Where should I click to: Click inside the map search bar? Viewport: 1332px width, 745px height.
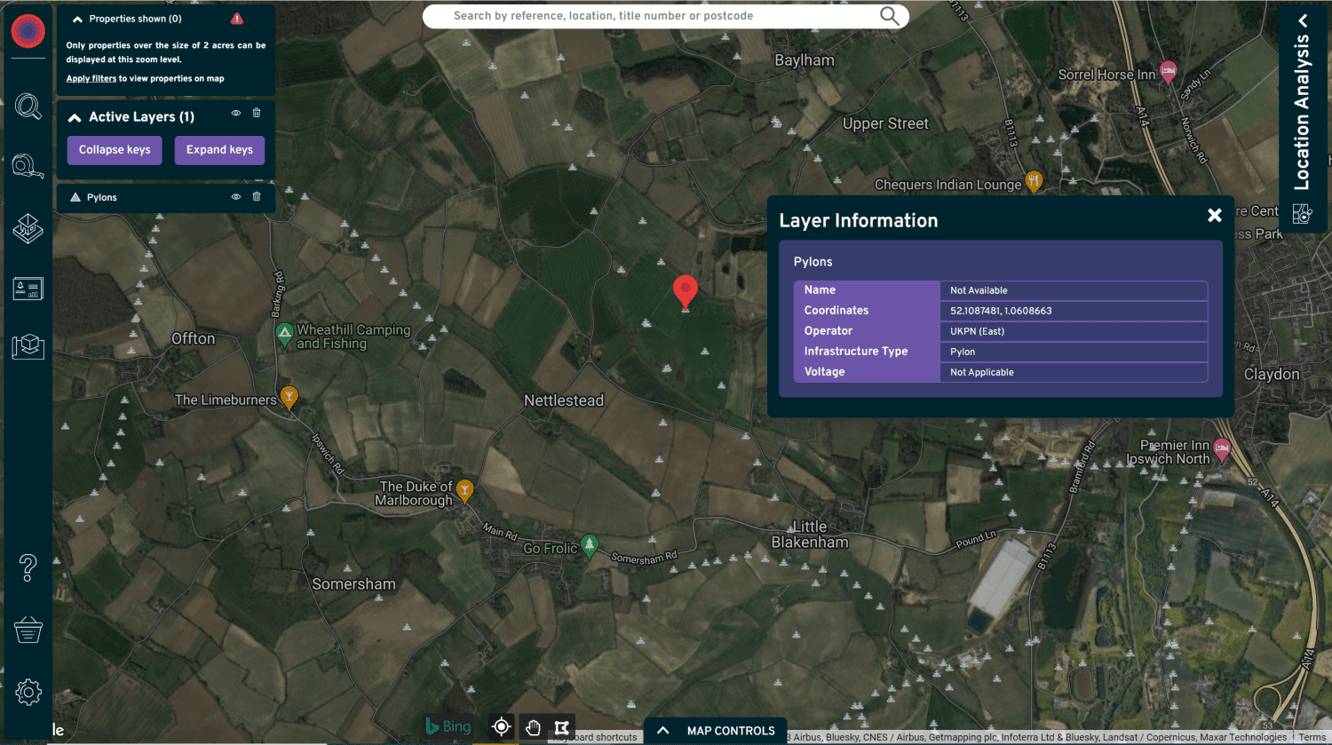point(660,16)
